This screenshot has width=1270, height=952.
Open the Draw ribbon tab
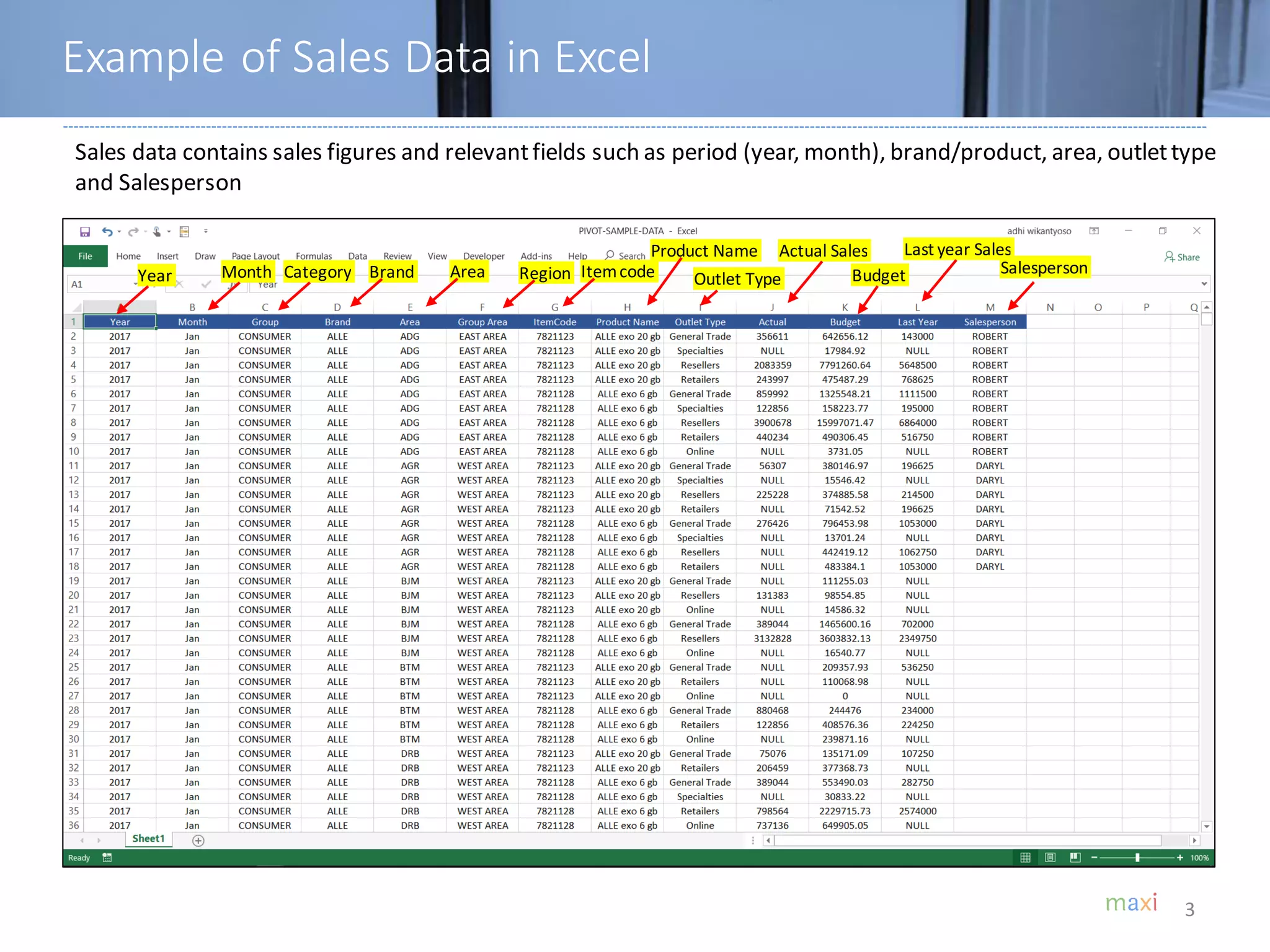pos(205,256)
